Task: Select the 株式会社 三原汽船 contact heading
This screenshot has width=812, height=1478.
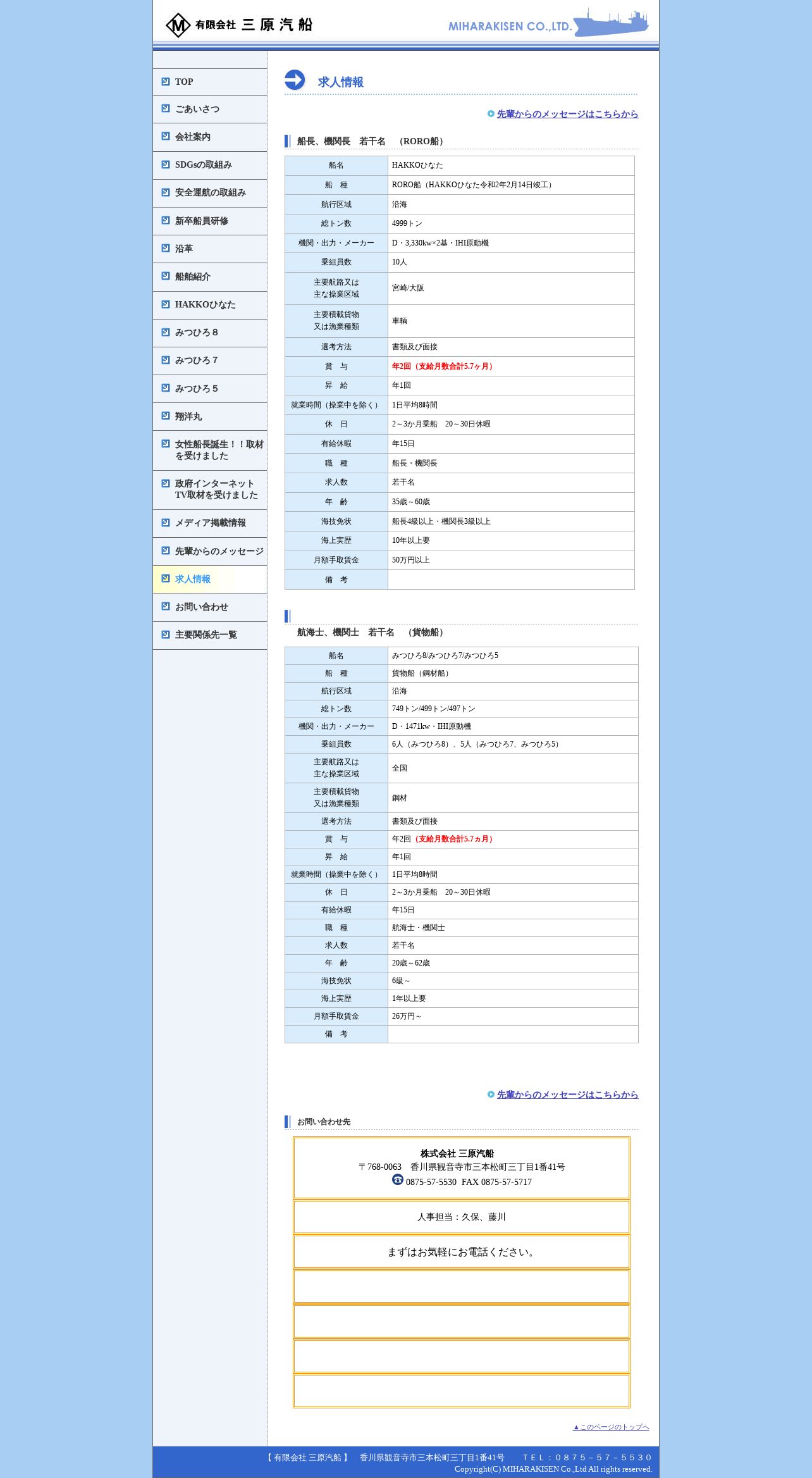Action: point(457,1153)
